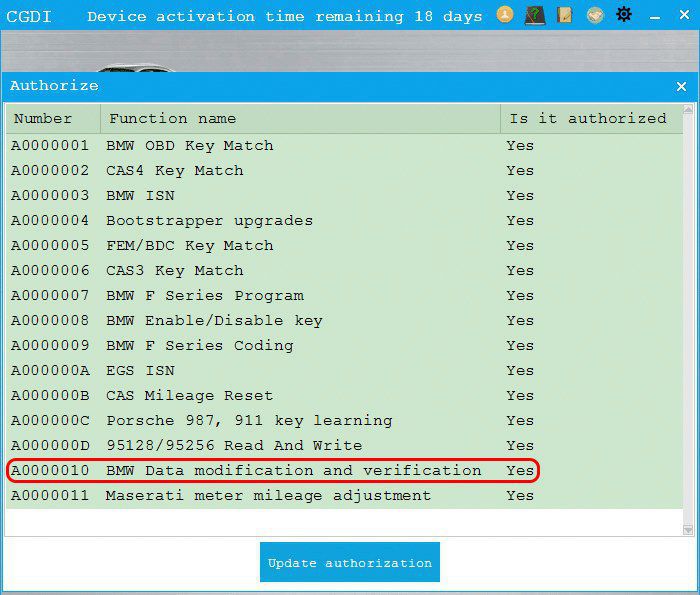700x595 pixels.
Task: Select BMW Data modification and verification row
Action: 344,470
